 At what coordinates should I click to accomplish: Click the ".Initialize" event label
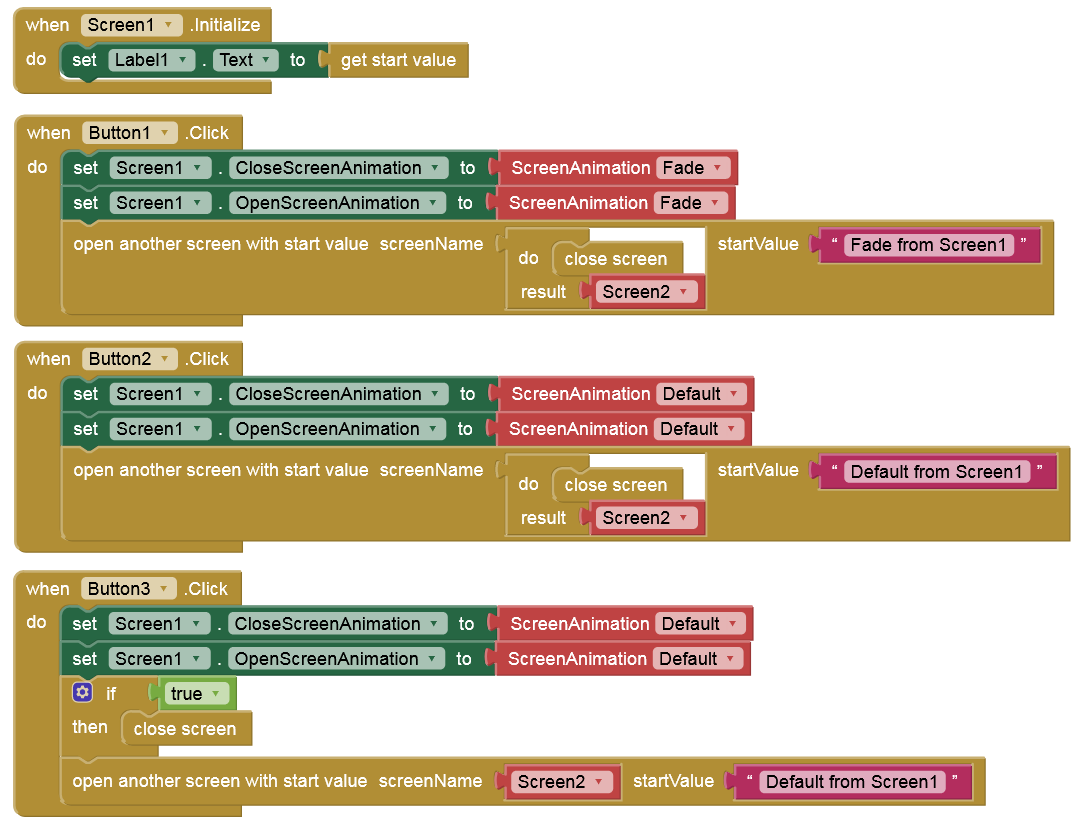click(225, 25)
